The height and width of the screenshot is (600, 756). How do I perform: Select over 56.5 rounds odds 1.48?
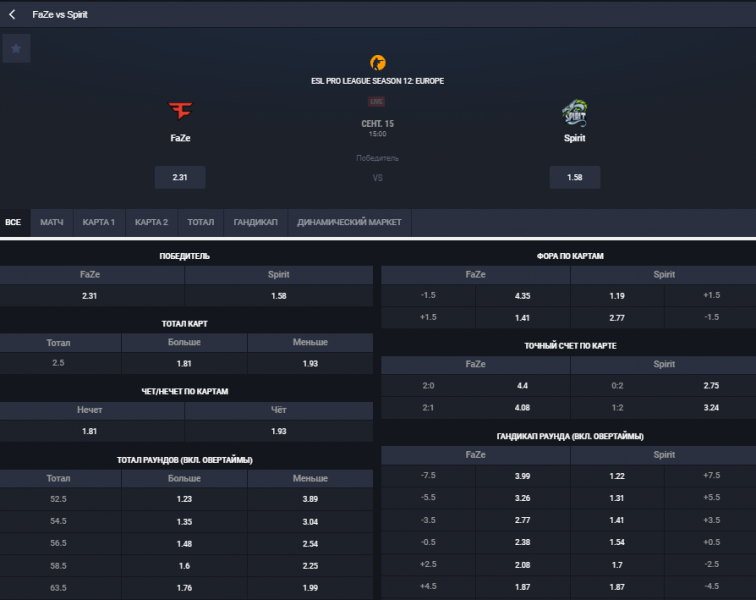coord(184,544)
